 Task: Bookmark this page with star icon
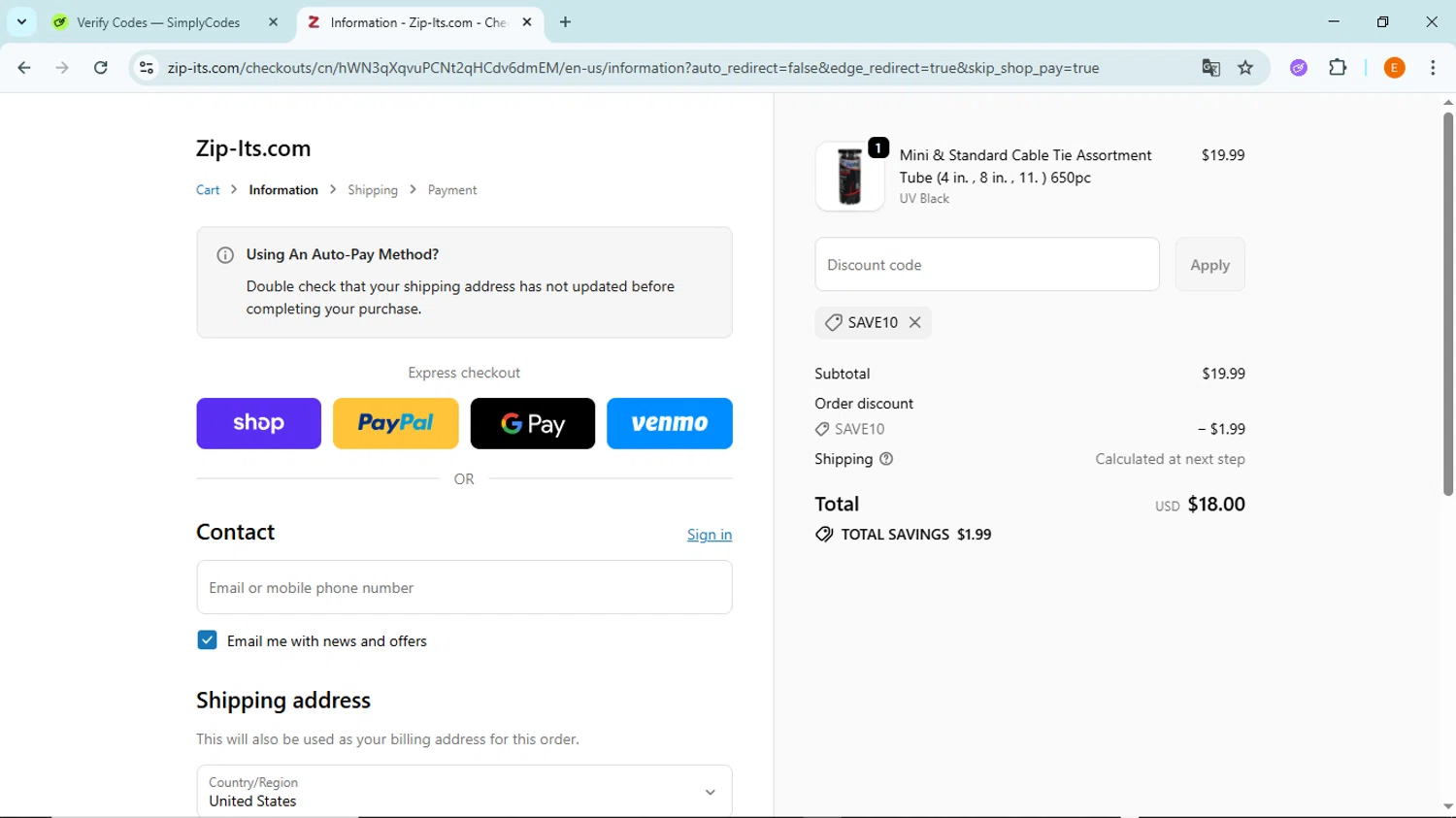click(1245, 68)
